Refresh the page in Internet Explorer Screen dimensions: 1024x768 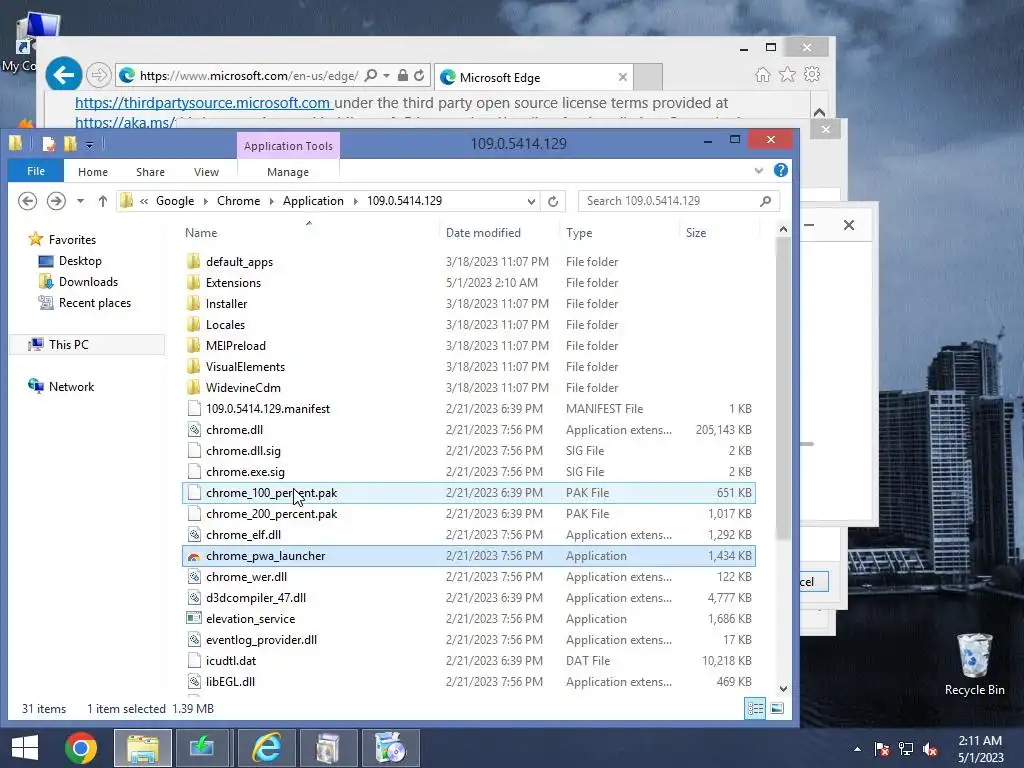click(x=419, y=76)
